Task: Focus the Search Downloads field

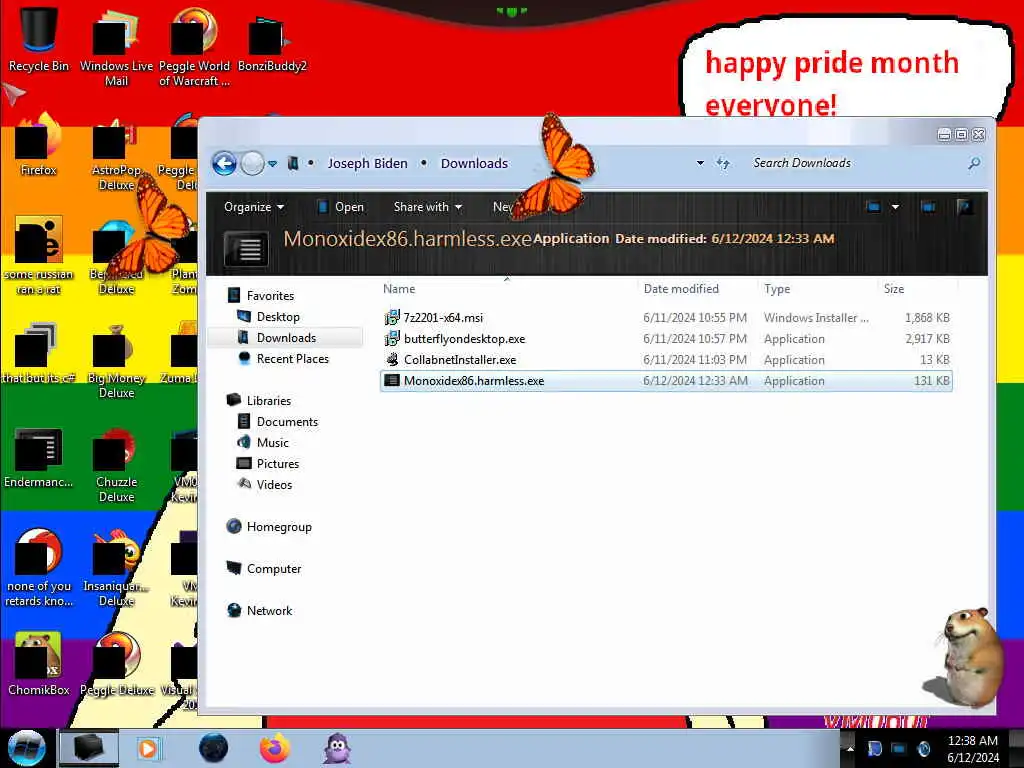Action: (x=856, y=163)
